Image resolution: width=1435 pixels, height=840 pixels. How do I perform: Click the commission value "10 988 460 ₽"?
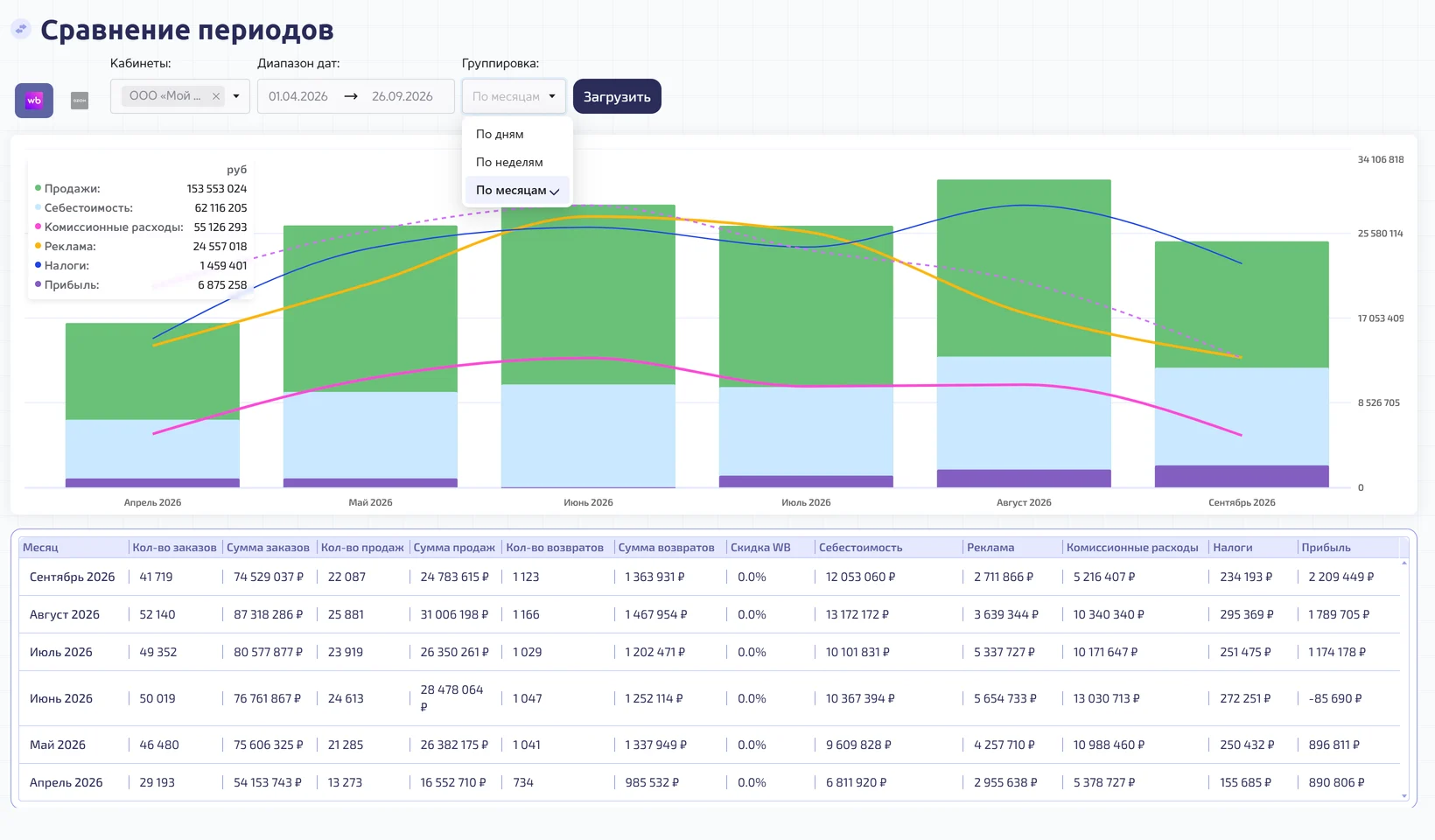(1109, 745)
